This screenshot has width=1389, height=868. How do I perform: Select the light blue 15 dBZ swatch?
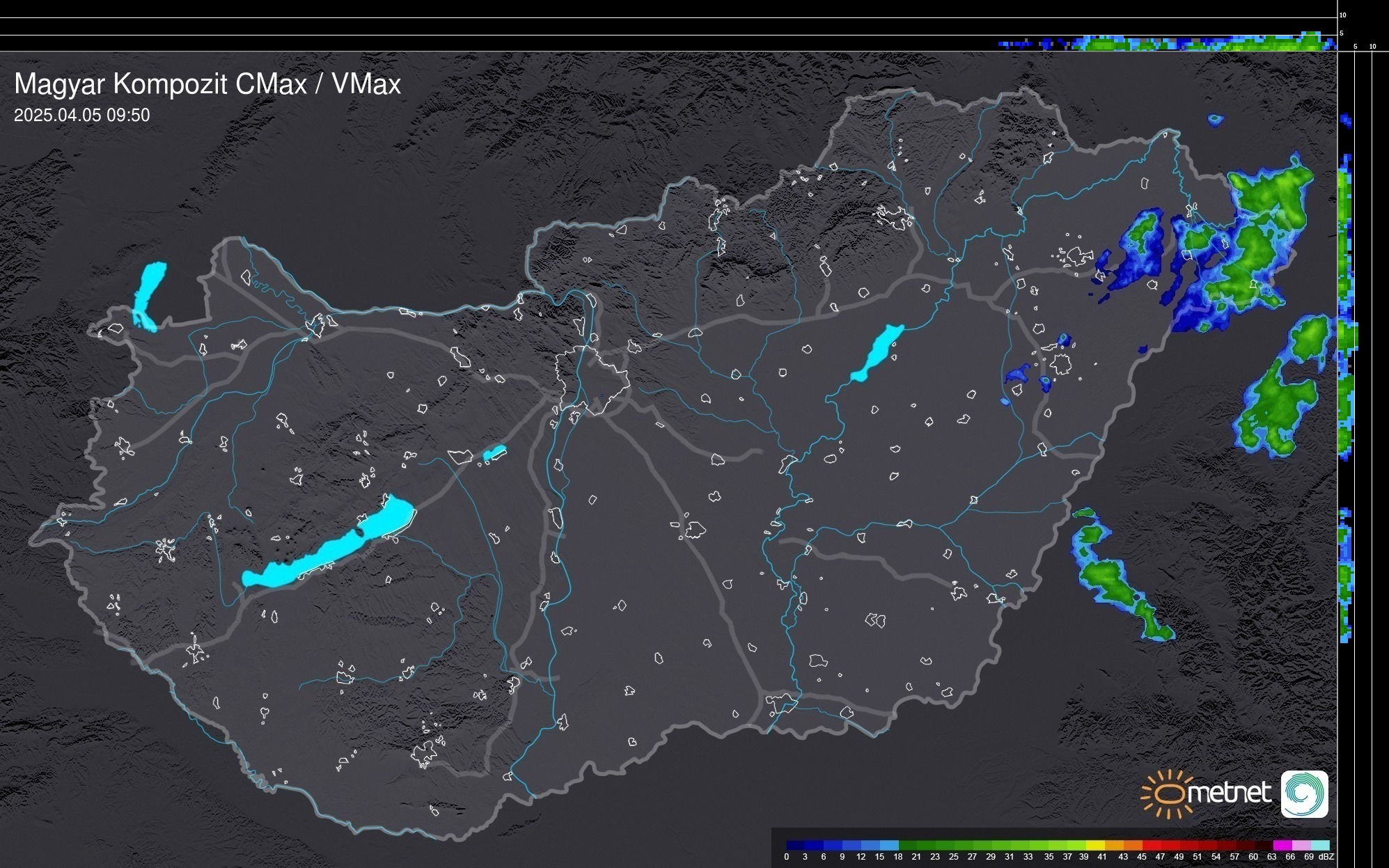889,845
